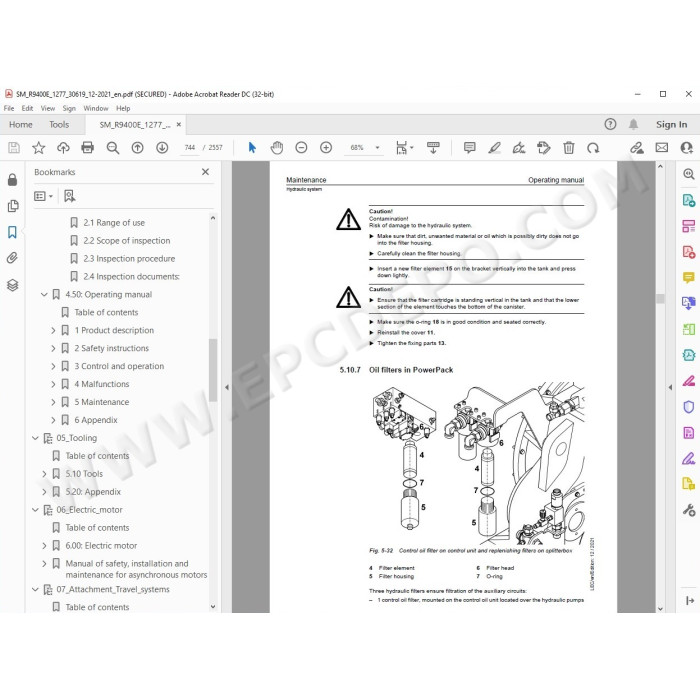Viewport: 700px width, 700px height.
Task: Star this file as a favorite
Action: click(x=39, y=148)
